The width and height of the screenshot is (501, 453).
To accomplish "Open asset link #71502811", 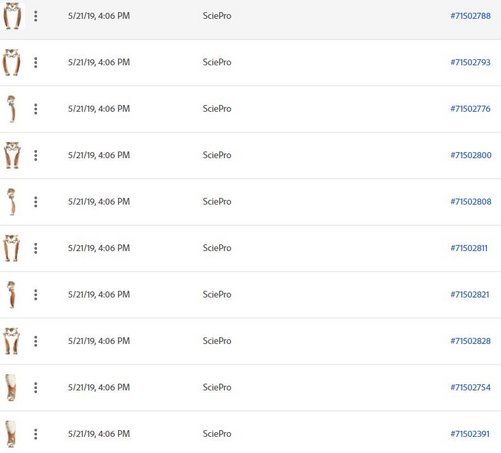I will [469, 248].
